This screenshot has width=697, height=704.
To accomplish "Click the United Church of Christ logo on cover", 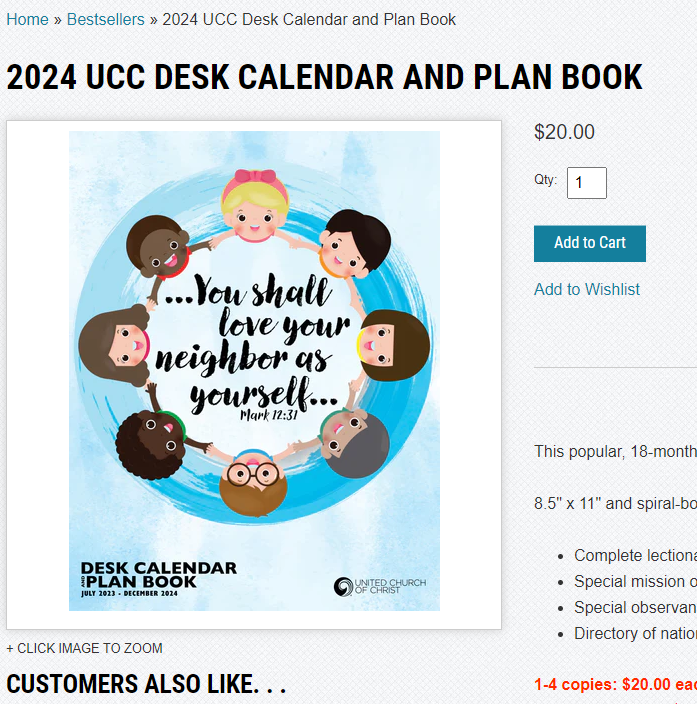I will [380, 586].
